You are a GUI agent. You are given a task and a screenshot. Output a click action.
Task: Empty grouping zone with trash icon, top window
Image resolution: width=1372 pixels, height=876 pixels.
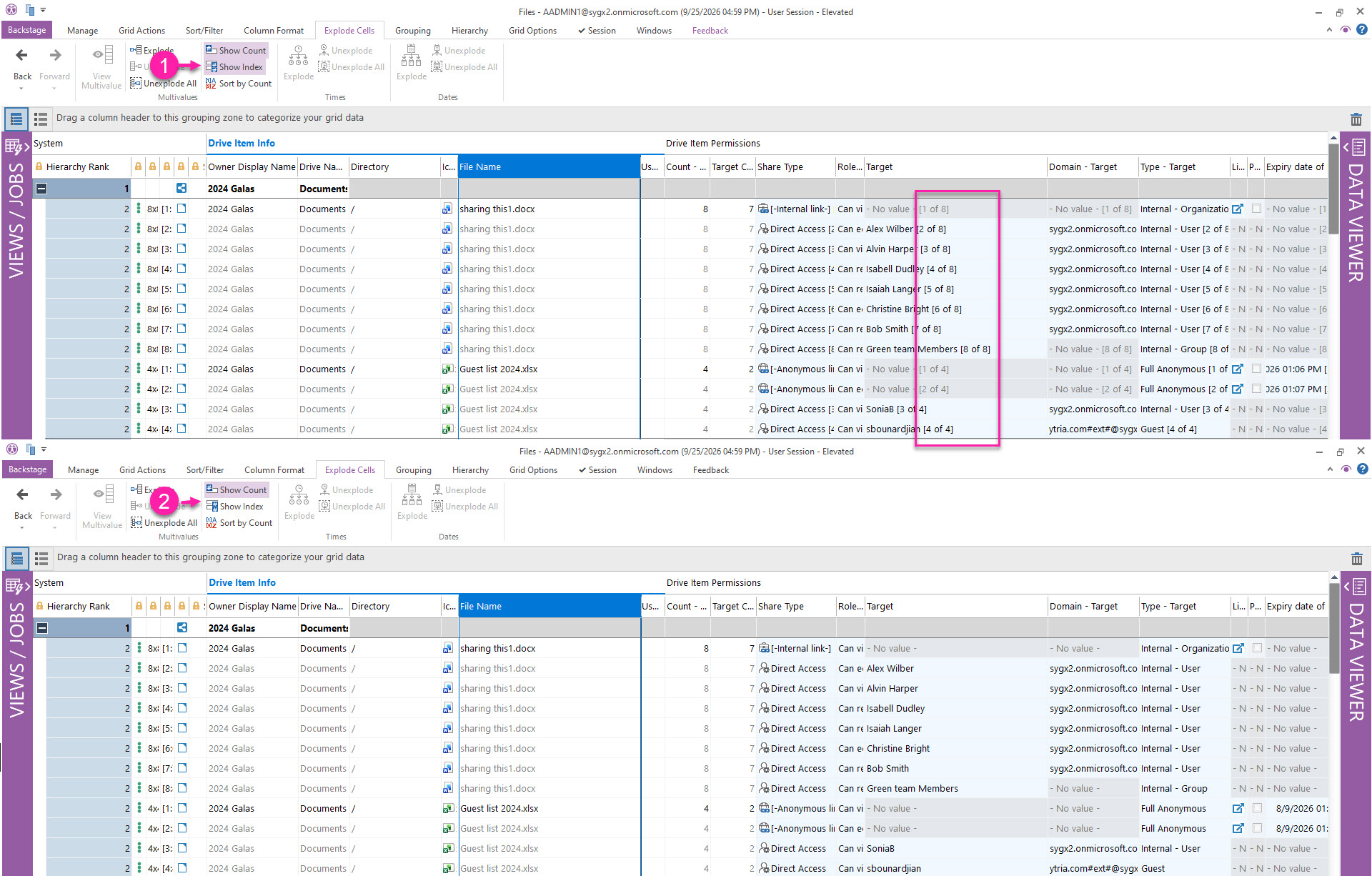pyautogui.click(x=1356, y=119)
